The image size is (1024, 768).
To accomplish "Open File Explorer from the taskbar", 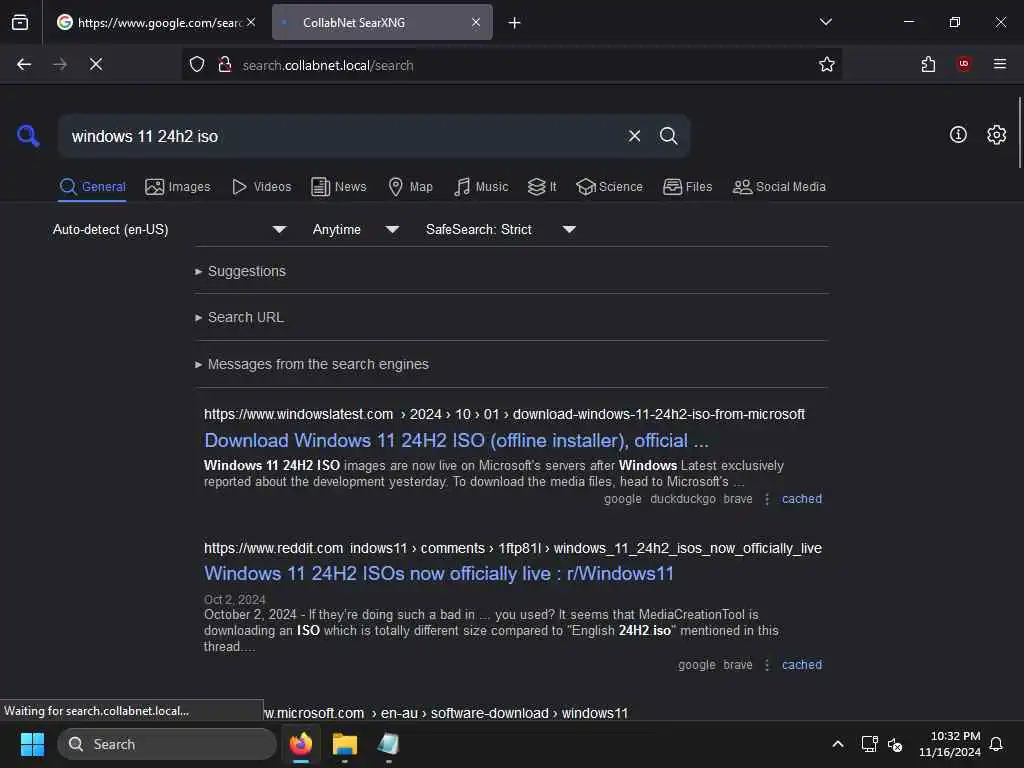I will tap(345, 744).
